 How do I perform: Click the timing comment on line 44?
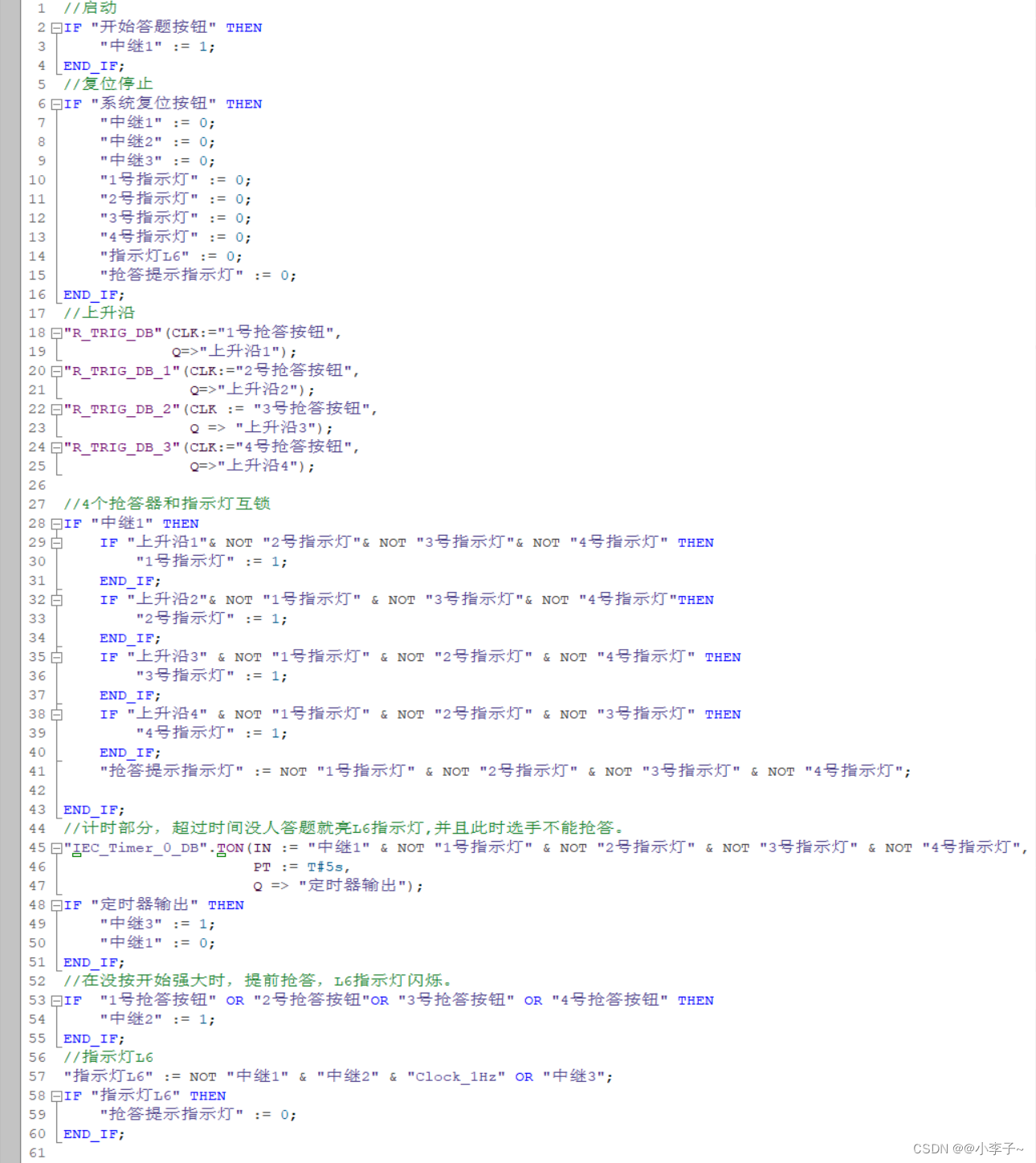tap(344, 828)
